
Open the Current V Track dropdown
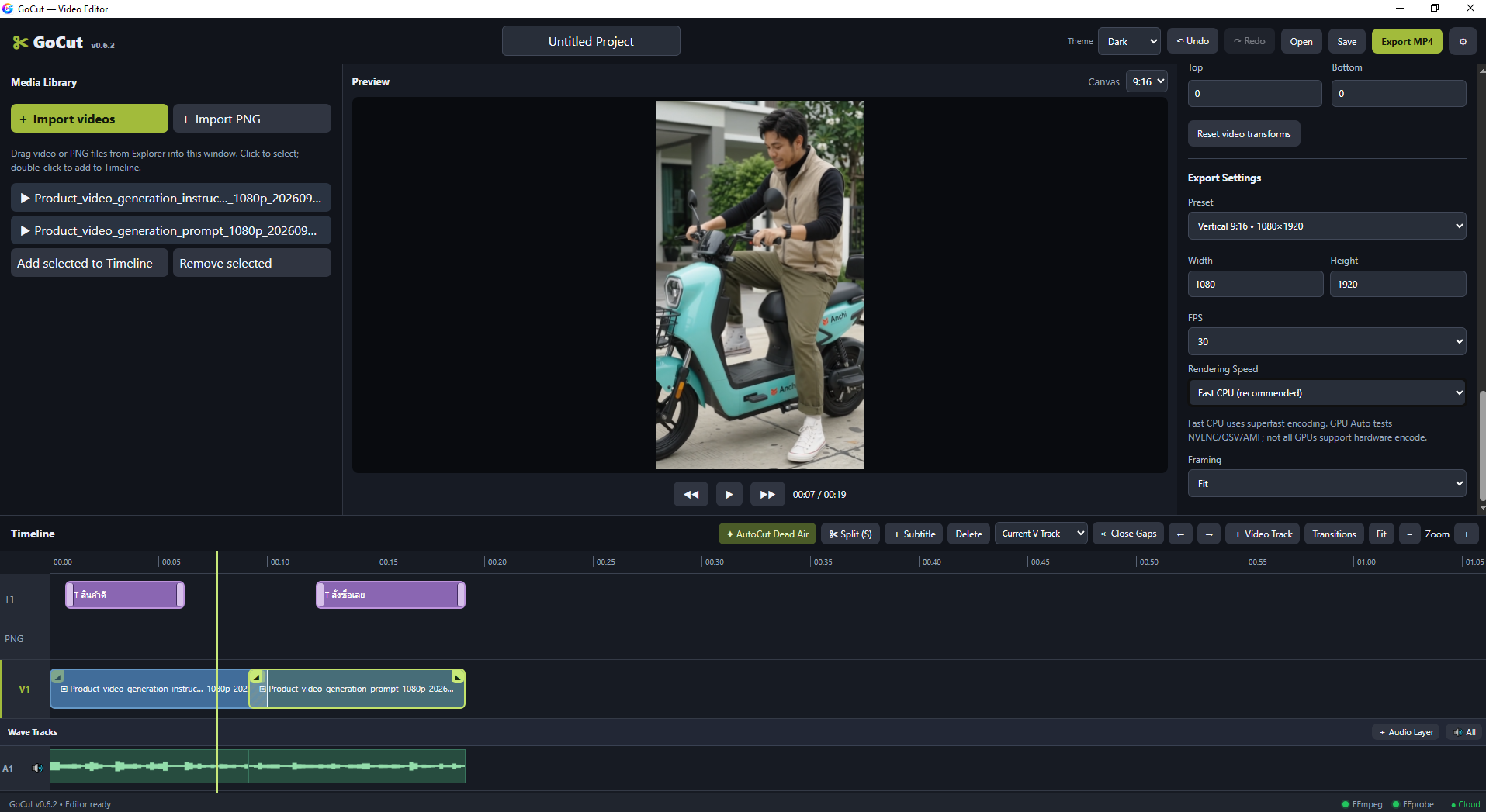(1041, 534)
